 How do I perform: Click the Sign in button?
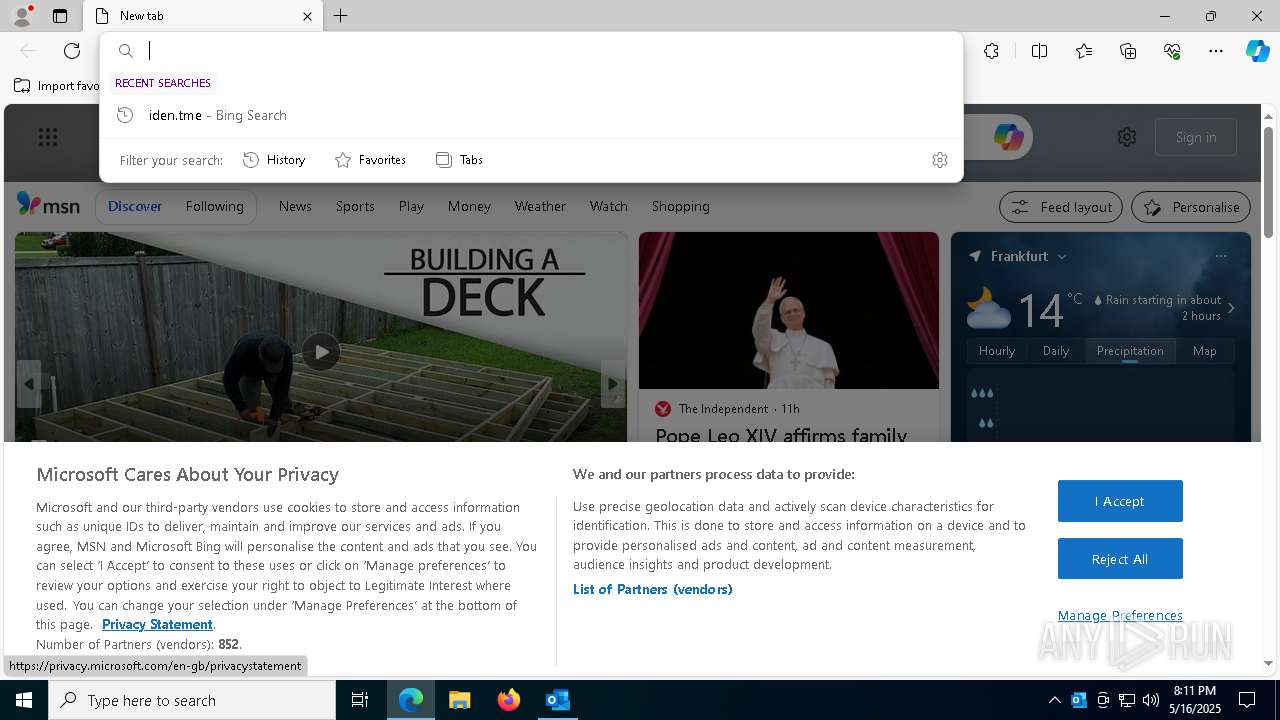[x=1196, y=137]
